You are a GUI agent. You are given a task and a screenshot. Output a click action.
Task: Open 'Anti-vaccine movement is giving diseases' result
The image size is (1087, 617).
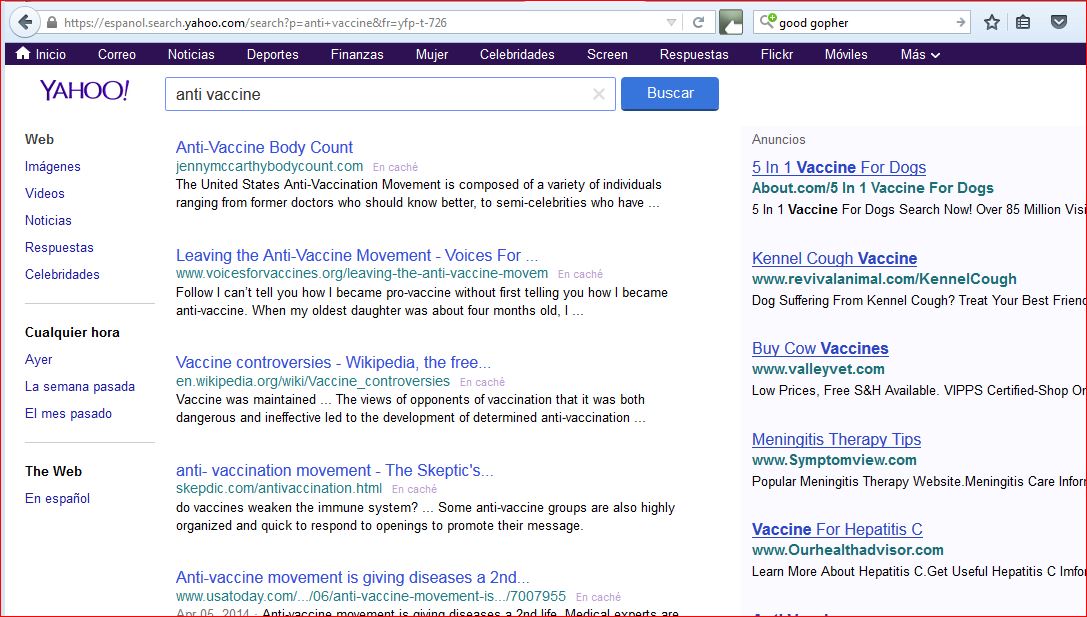coord(353,577)
